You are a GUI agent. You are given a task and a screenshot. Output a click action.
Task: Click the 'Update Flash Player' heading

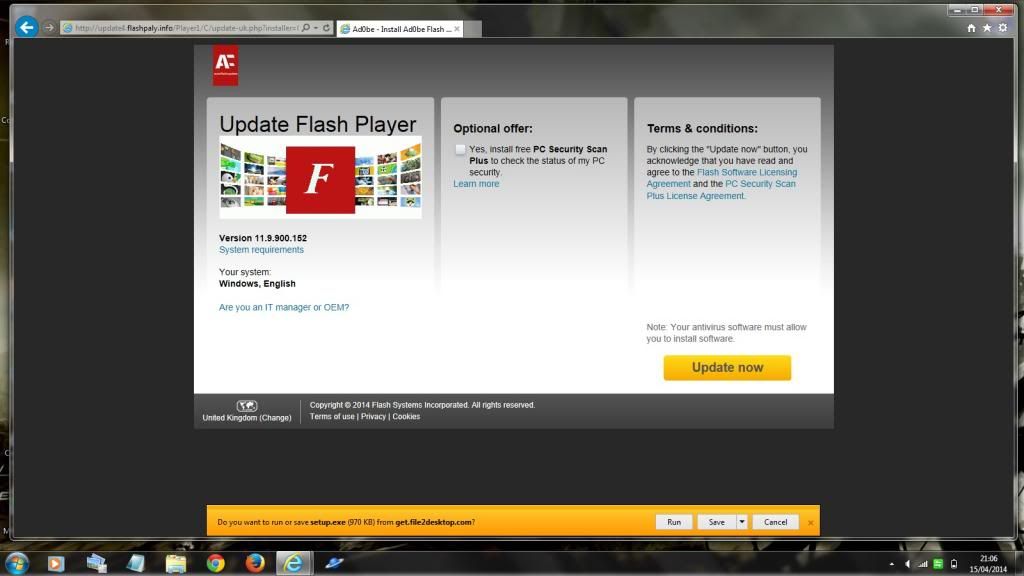click(317, 124)
